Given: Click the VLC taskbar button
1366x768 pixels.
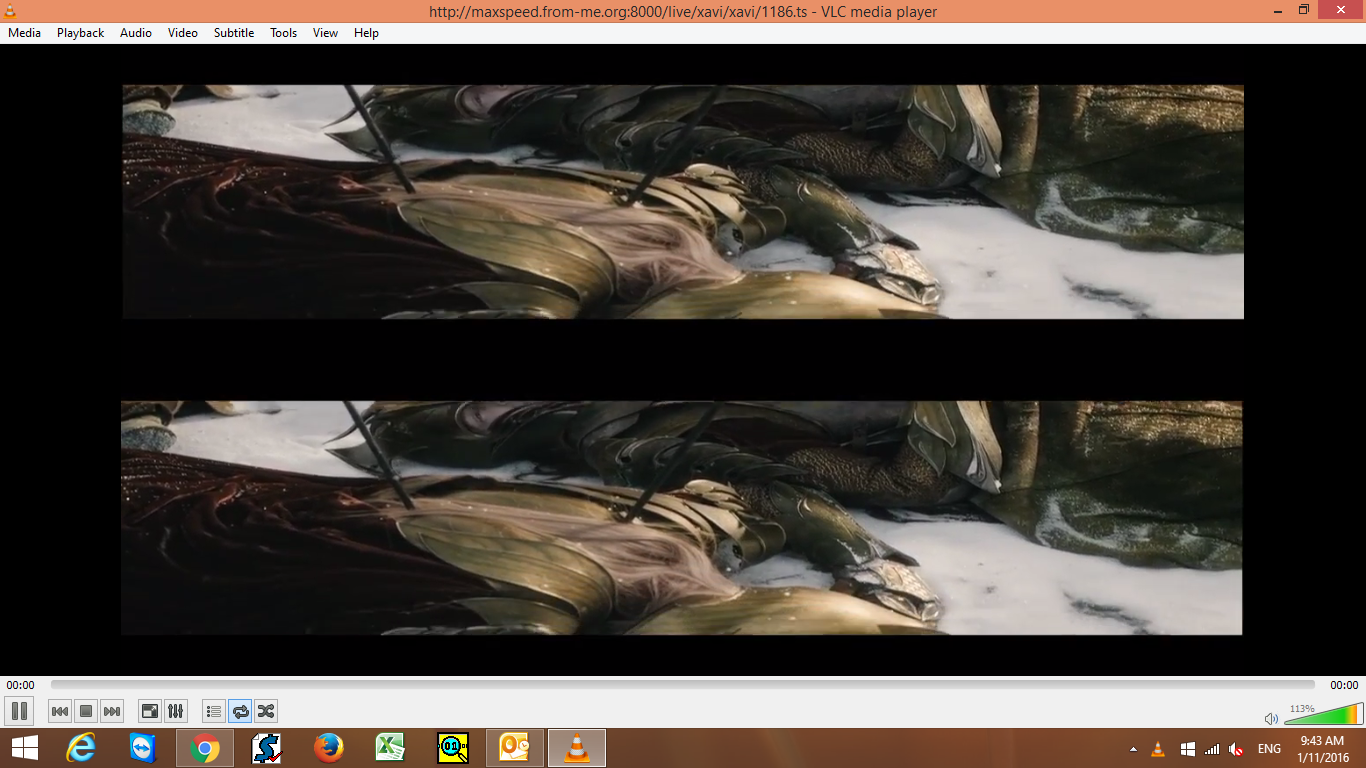Looking at the screenshot, I should point(577,748).
